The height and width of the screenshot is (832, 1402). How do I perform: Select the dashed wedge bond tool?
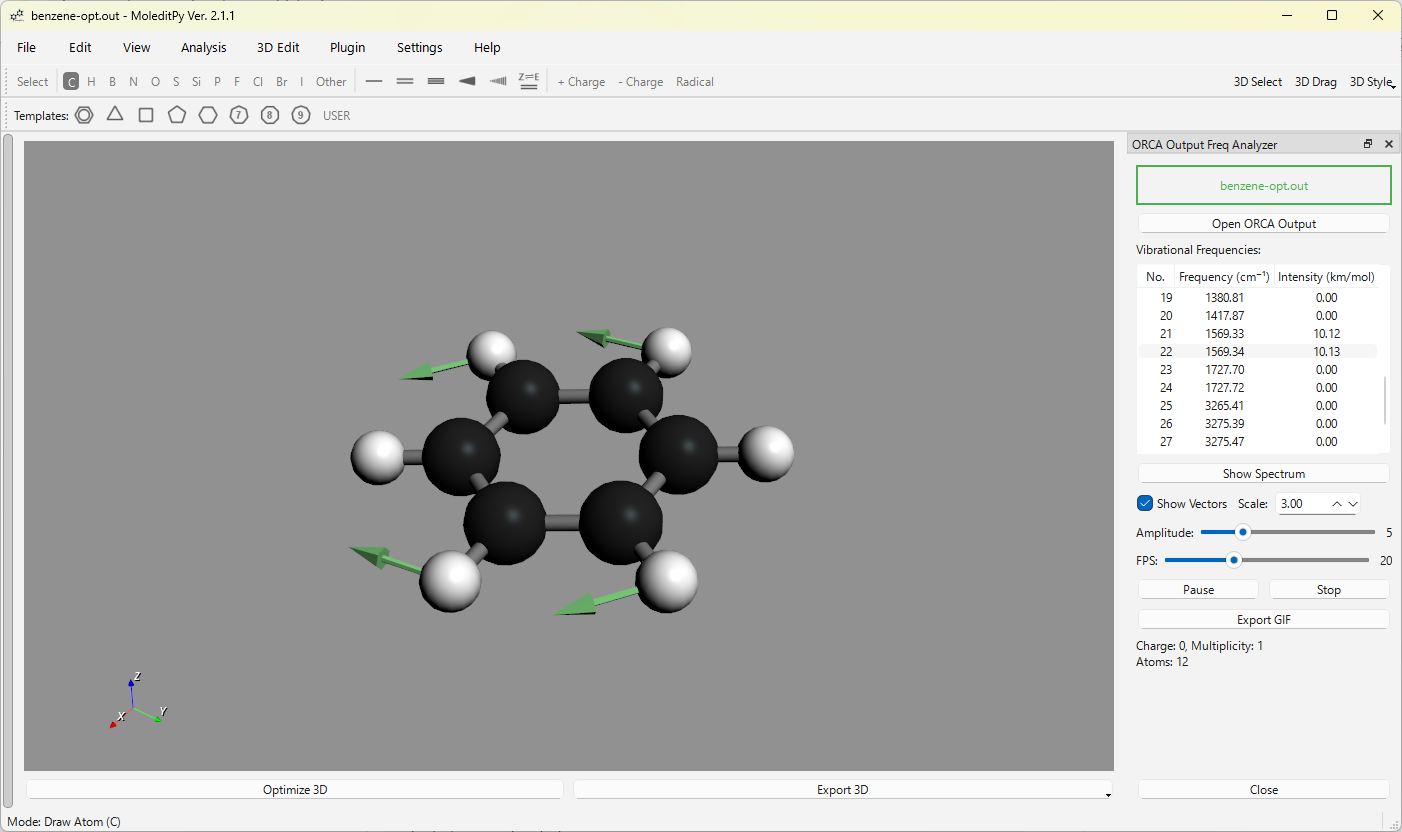pyautogui.click(x=498, y=82)
